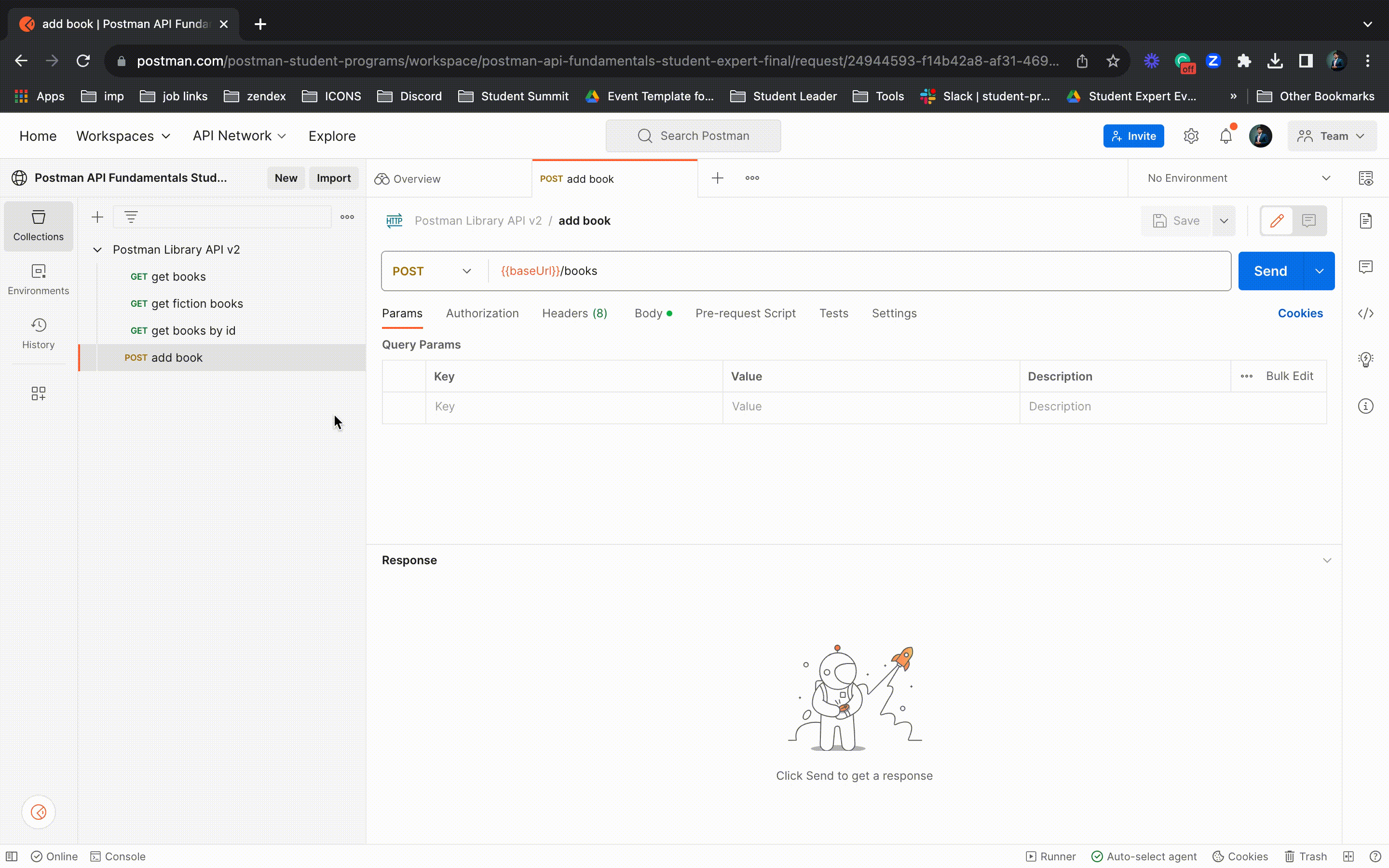
Task: Open the POST method dropdown
Action: point(432,271)
